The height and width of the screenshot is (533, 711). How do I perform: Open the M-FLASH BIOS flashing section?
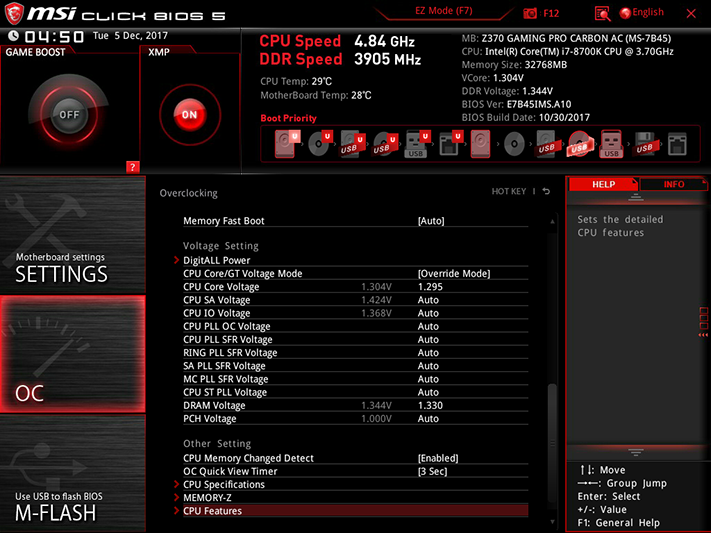(x=73, y=474)
